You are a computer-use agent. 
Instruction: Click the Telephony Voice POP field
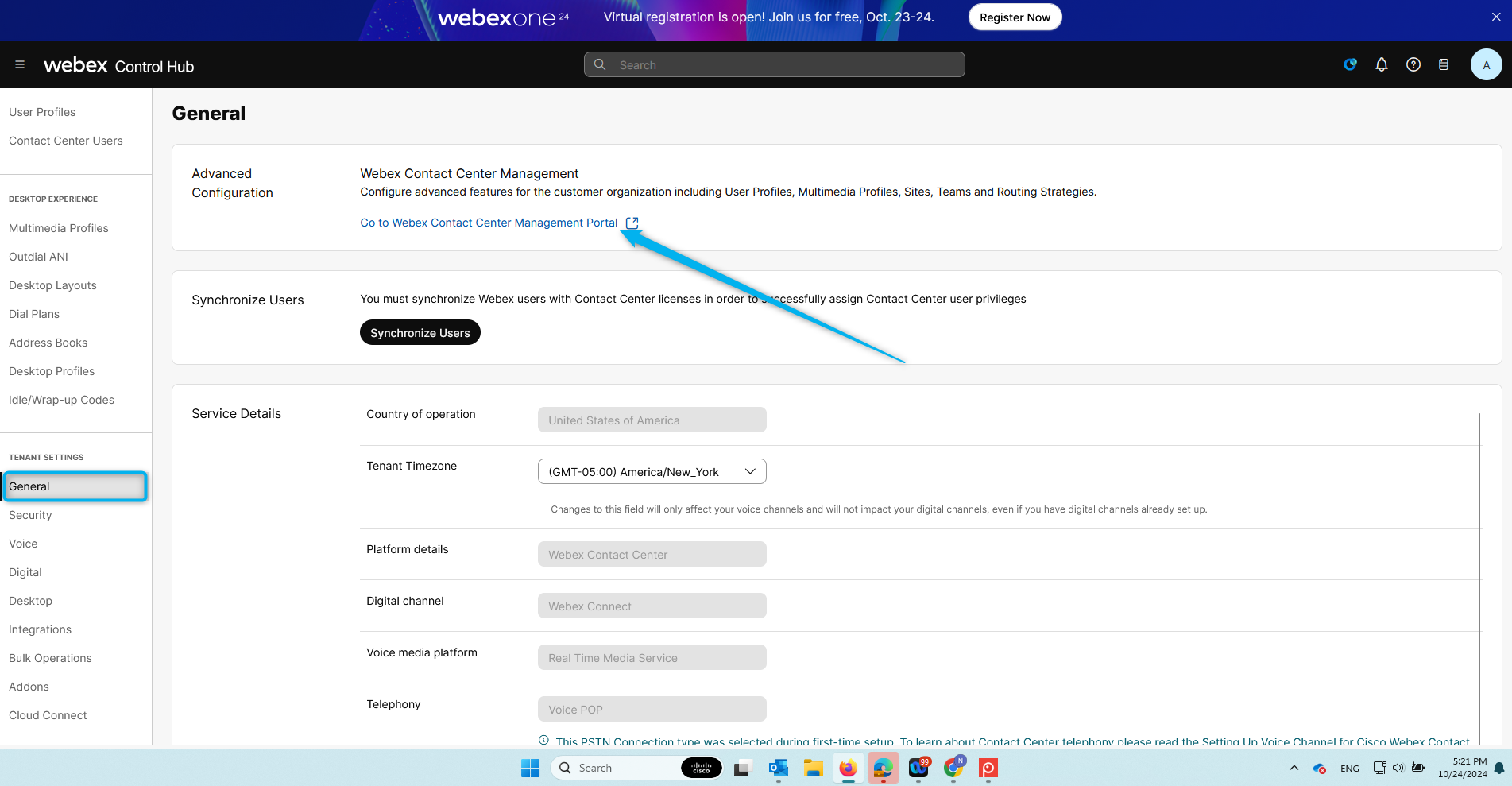coord(652,709)
